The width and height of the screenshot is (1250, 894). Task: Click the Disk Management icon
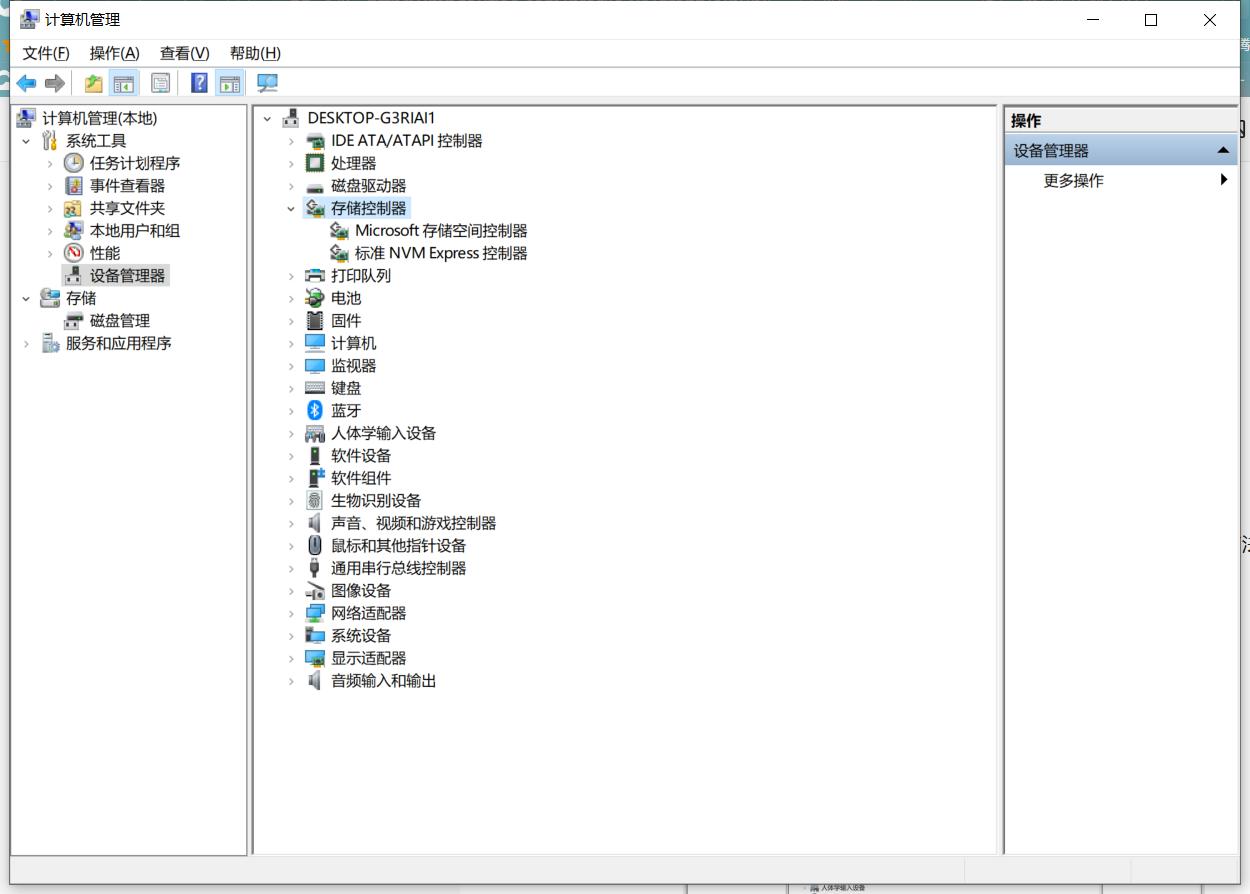click(74, 321)
